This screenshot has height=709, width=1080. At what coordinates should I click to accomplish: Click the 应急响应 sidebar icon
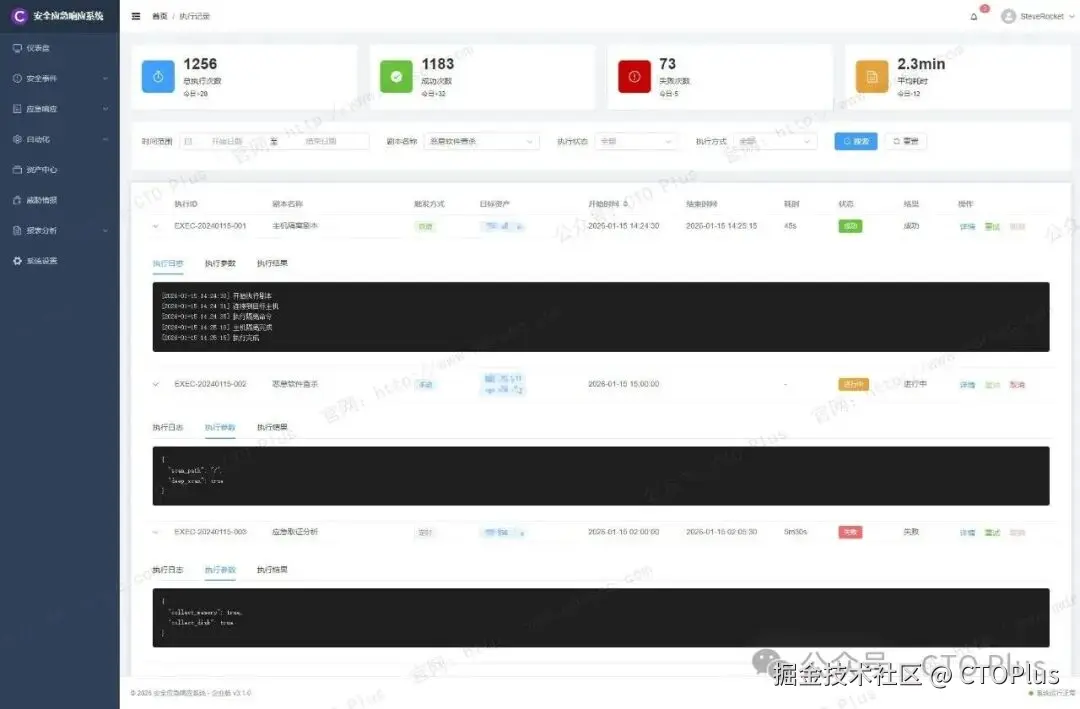pos(17,109)
